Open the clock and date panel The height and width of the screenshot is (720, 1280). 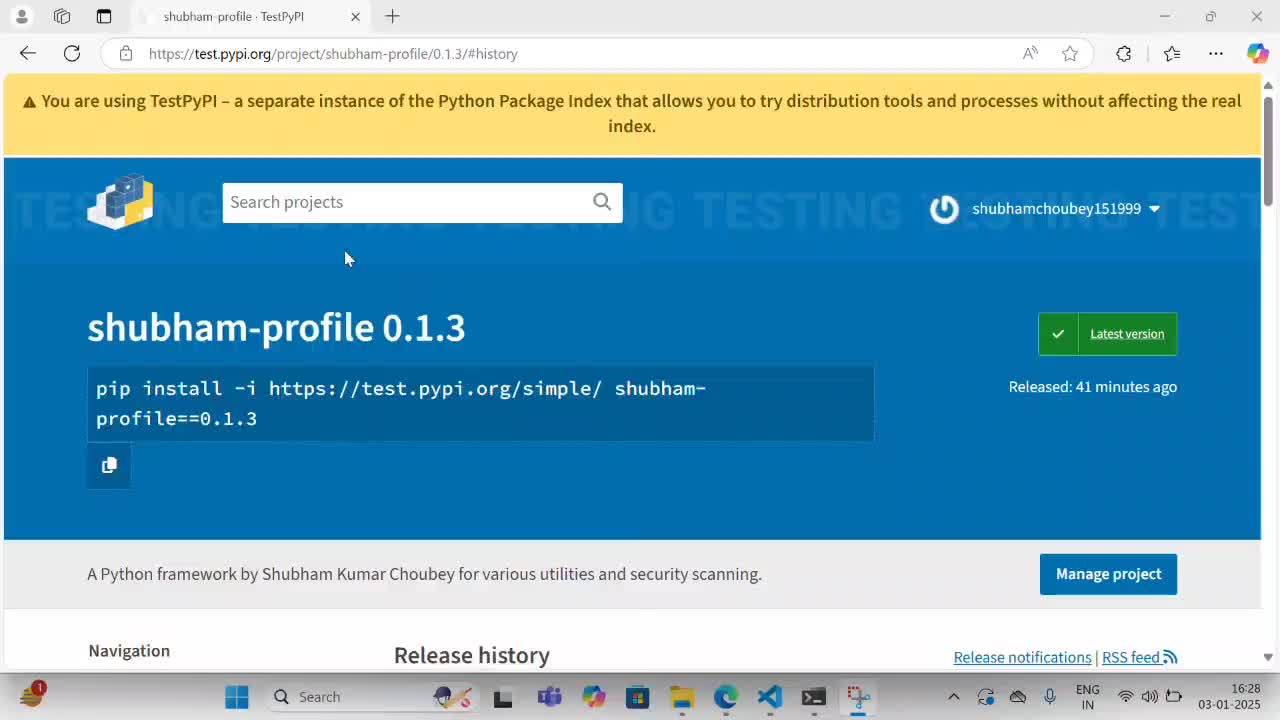point(1229,697)
